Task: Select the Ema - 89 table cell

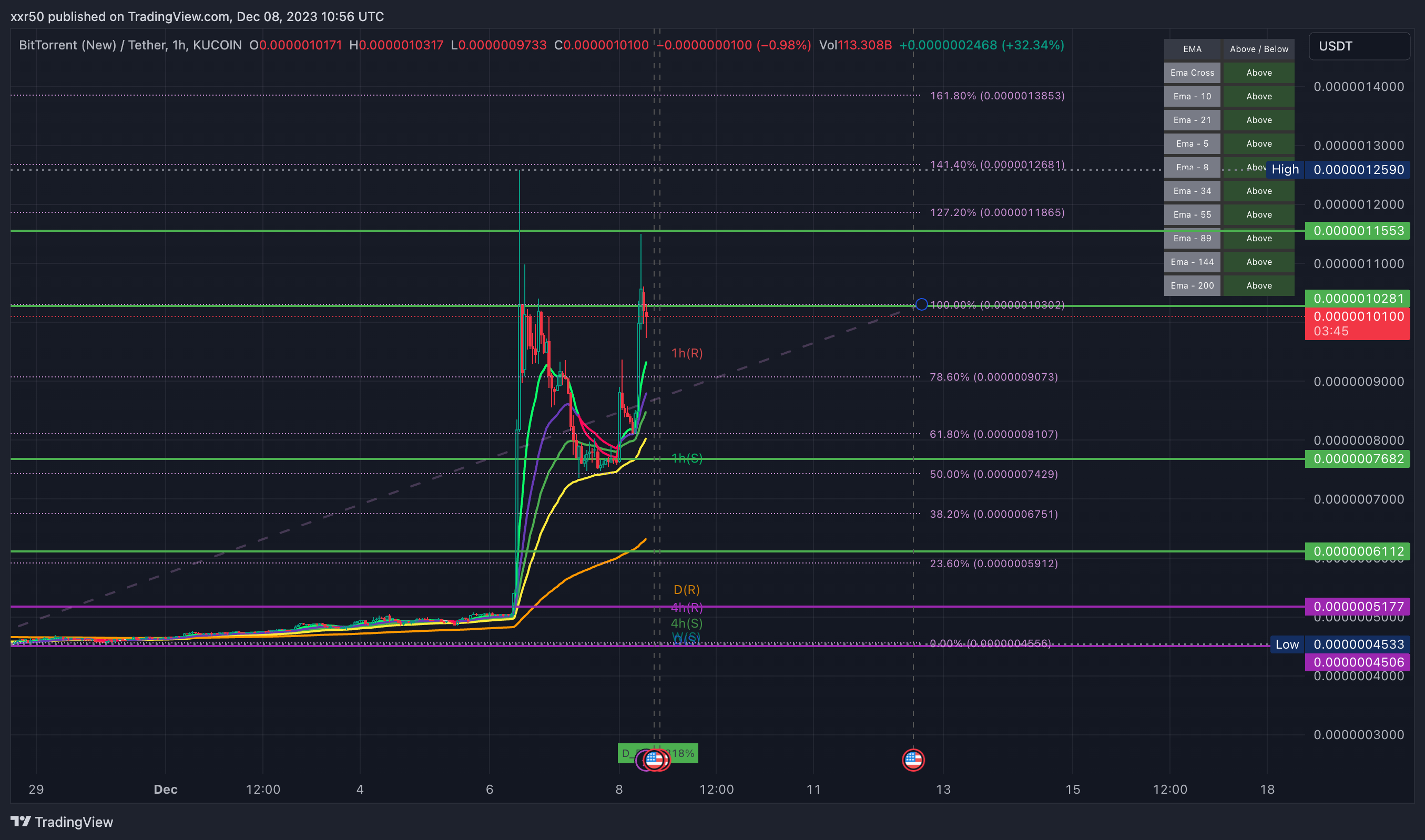Action: coord(1192,238)
